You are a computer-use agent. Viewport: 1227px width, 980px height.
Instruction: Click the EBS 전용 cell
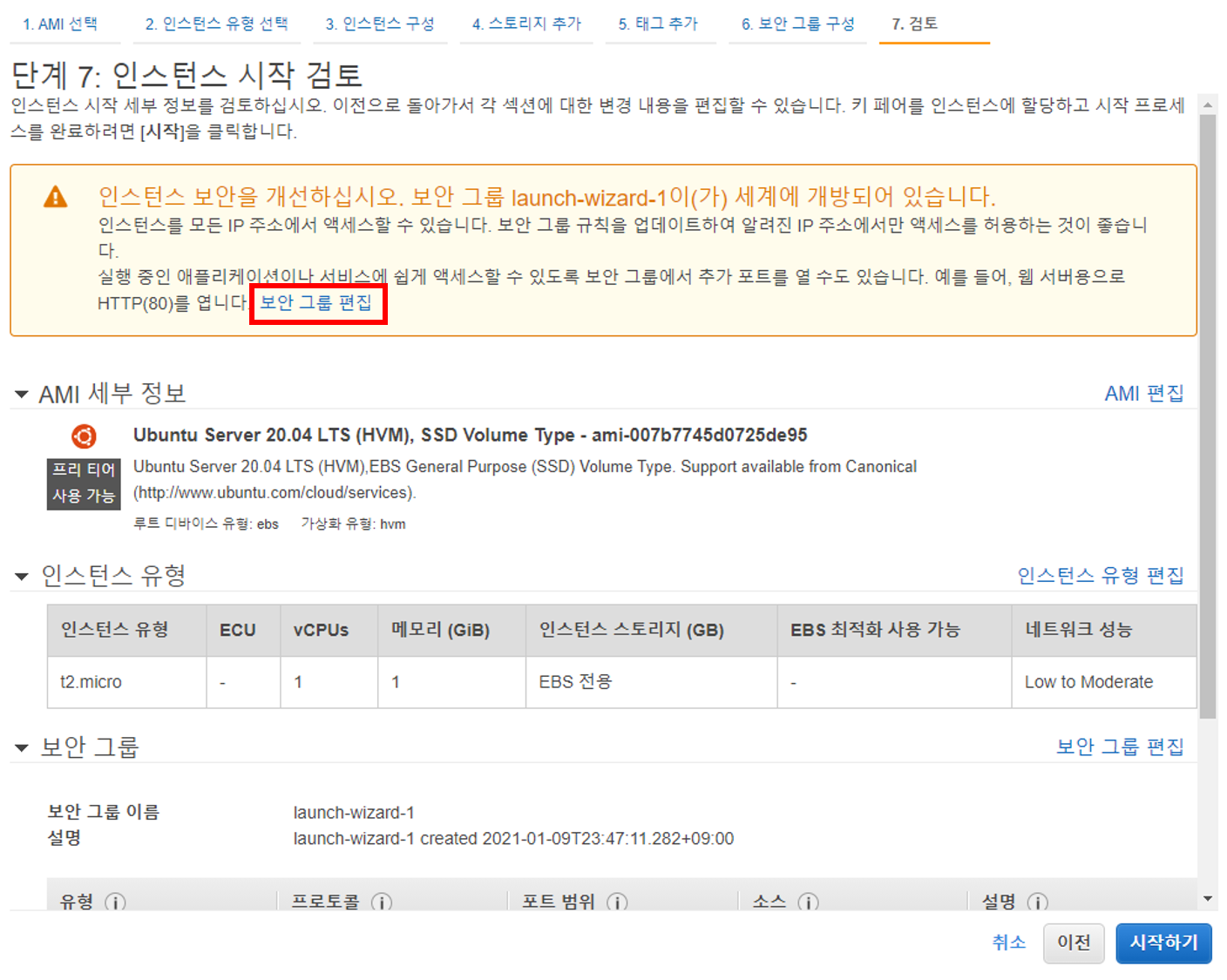click(651, 682)
